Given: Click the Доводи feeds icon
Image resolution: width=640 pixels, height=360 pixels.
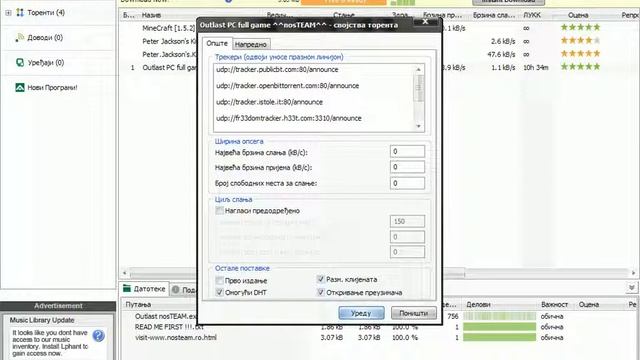Looking at the screenshot, I should coord(20,38).
